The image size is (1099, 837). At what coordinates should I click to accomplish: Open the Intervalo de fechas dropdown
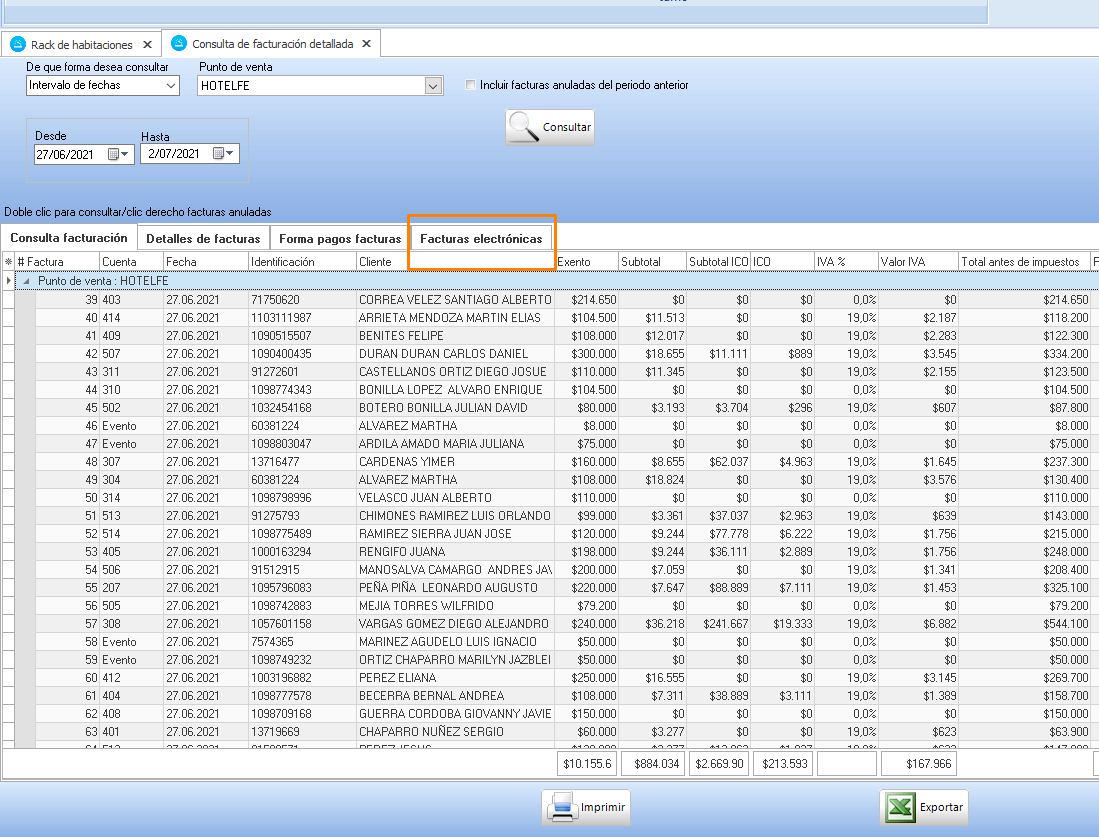(x=171, y=86)
